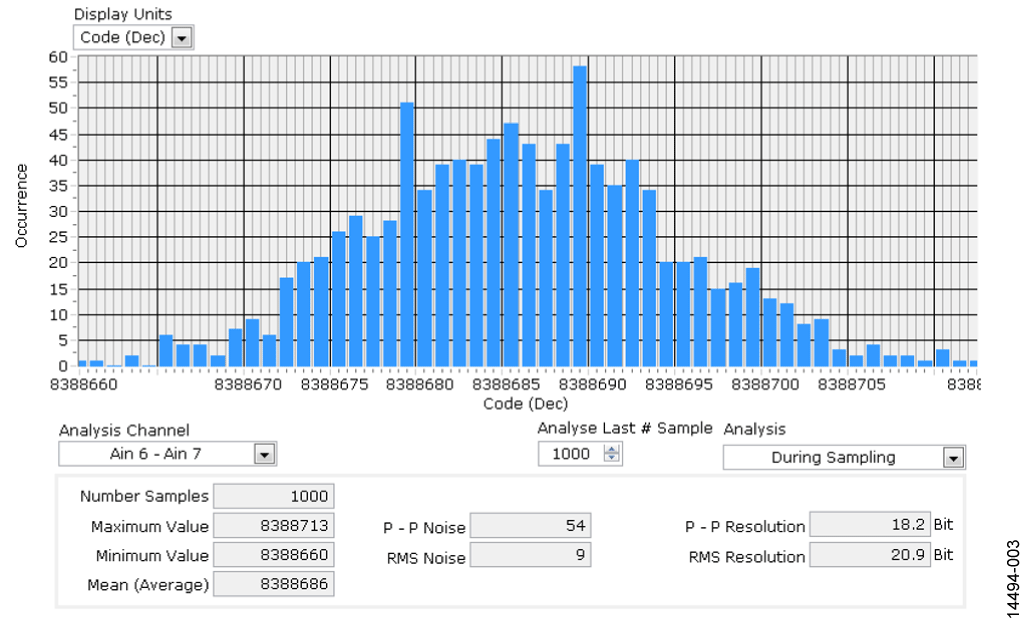Click the Display Units label
The height and width of the screenshot is (627, 1024).
[123, 14]
